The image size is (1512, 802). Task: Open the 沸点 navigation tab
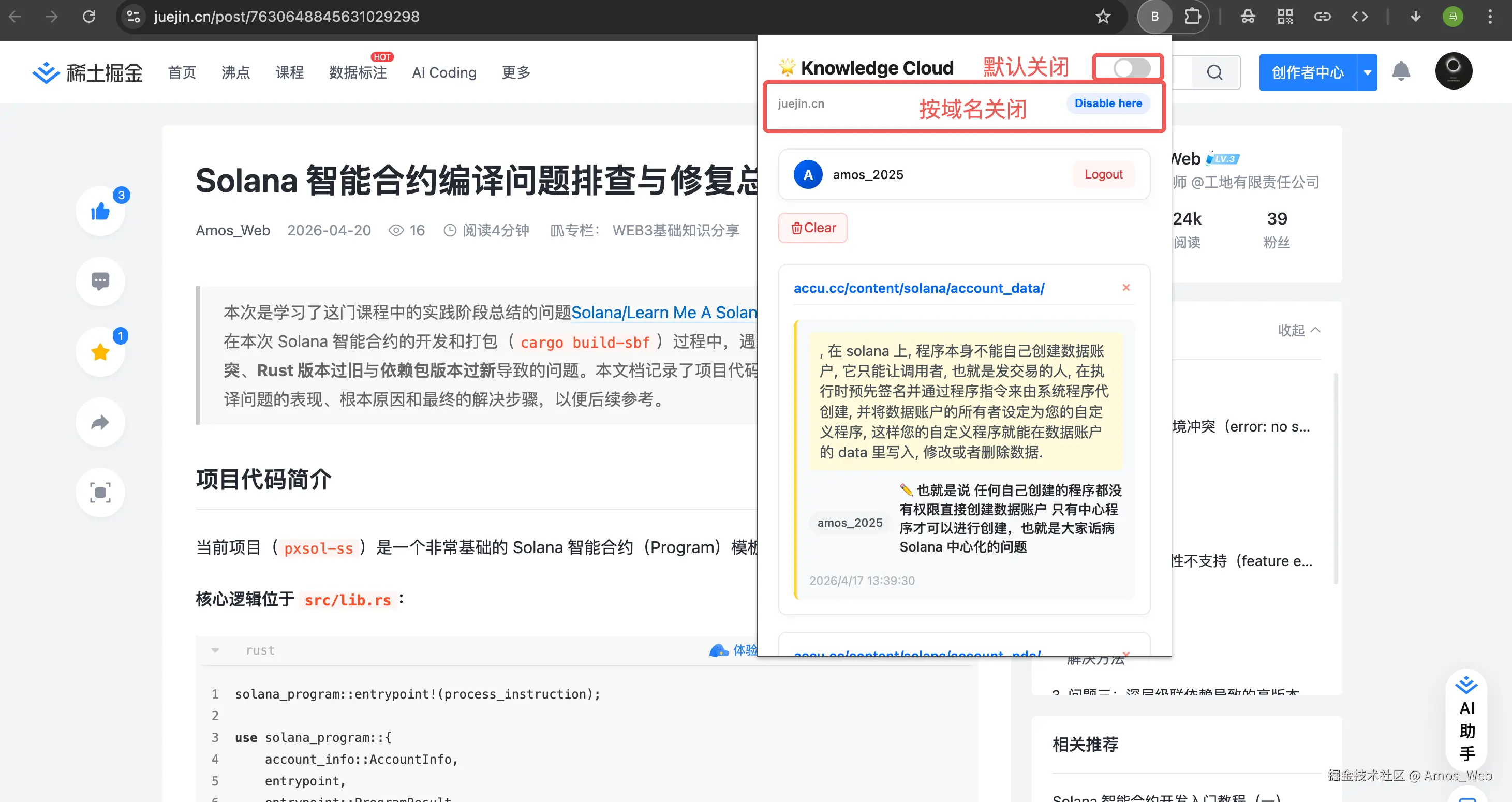click(x=235, y=72)
